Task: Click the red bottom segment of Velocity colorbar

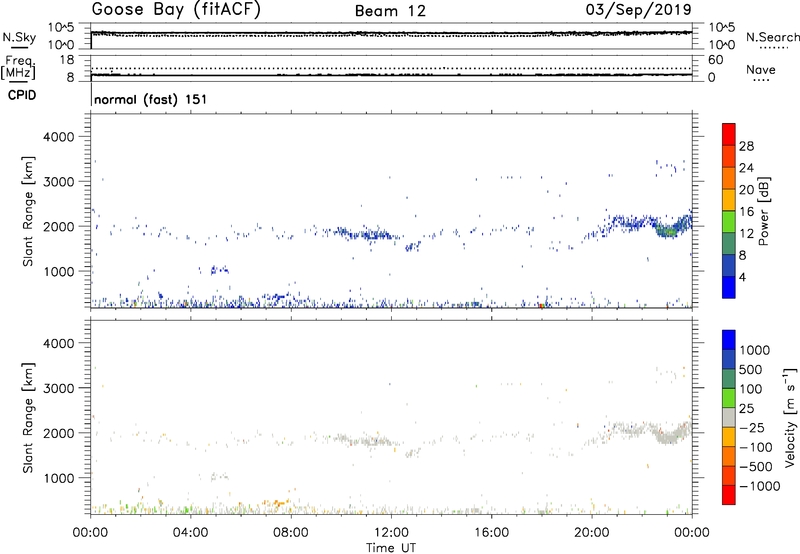Action: point(729,495)
